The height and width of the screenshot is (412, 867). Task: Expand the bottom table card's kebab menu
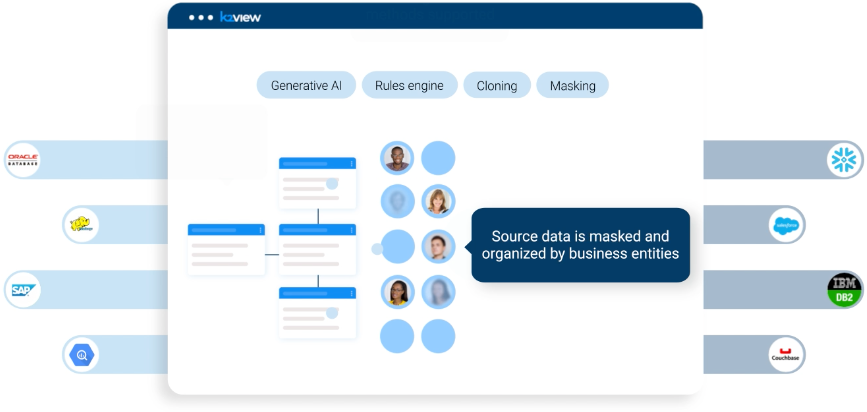pos(351,292)
